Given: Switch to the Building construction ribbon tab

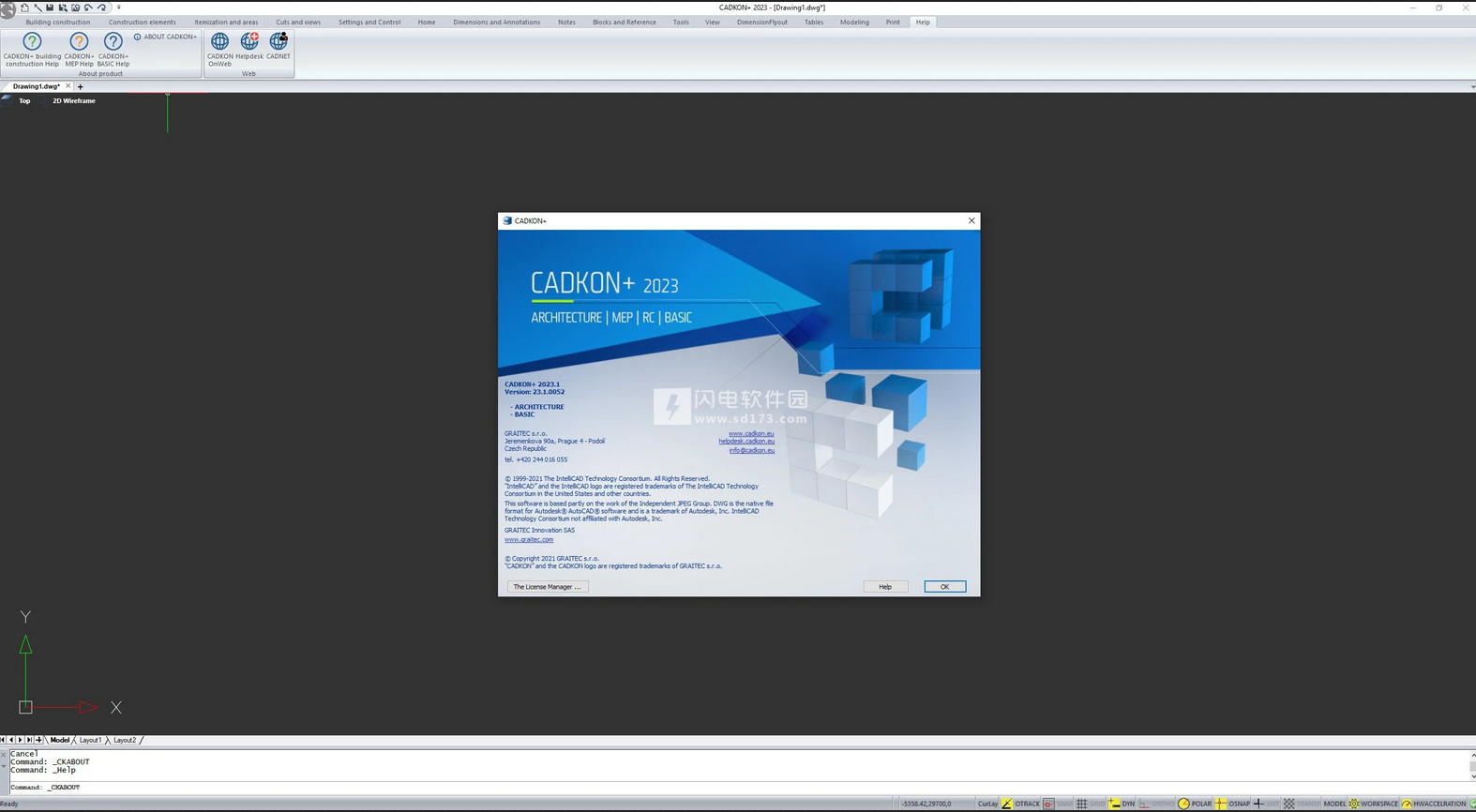Looking at the screenshot, I should click(58, 23).
